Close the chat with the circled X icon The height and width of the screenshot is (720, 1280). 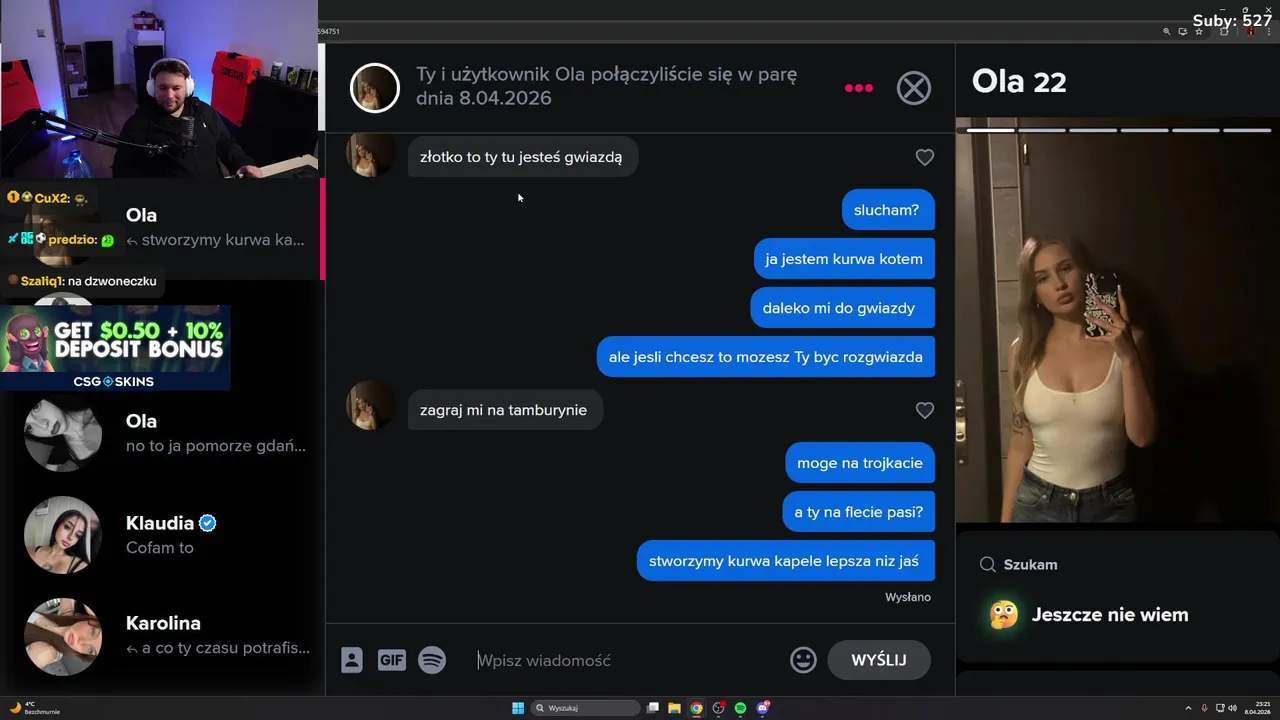pyautogui.click(x=913, y=88)
